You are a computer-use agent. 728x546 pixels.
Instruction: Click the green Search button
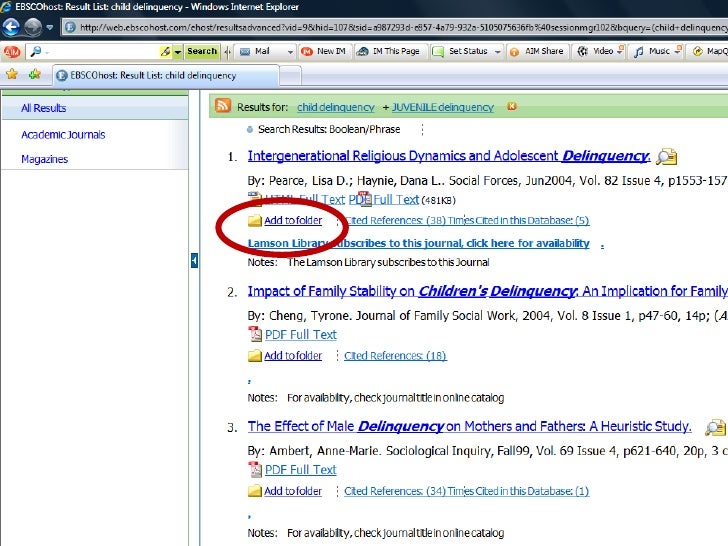pyautogui.click(x=202, y=51)
